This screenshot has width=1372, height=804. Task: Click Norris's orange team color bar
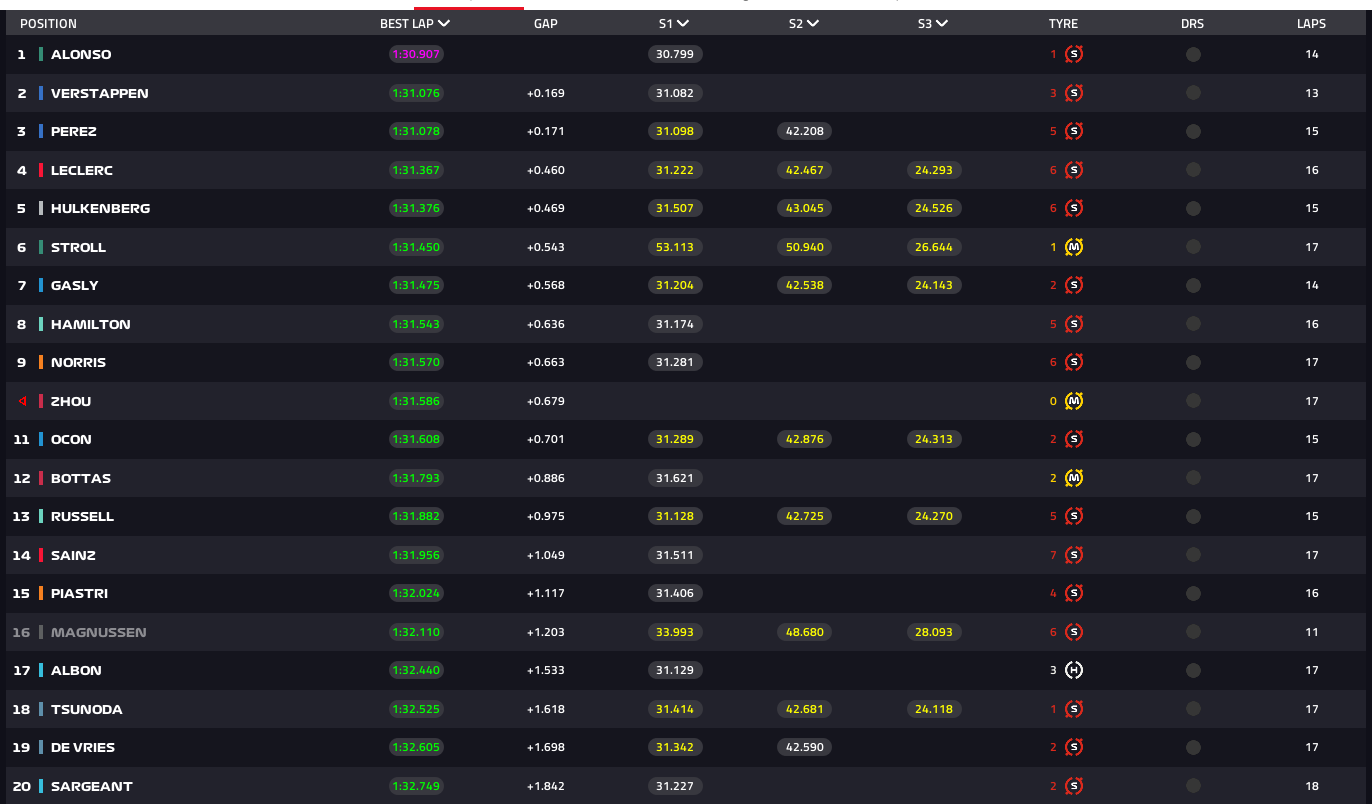click(x=41, y=362)
